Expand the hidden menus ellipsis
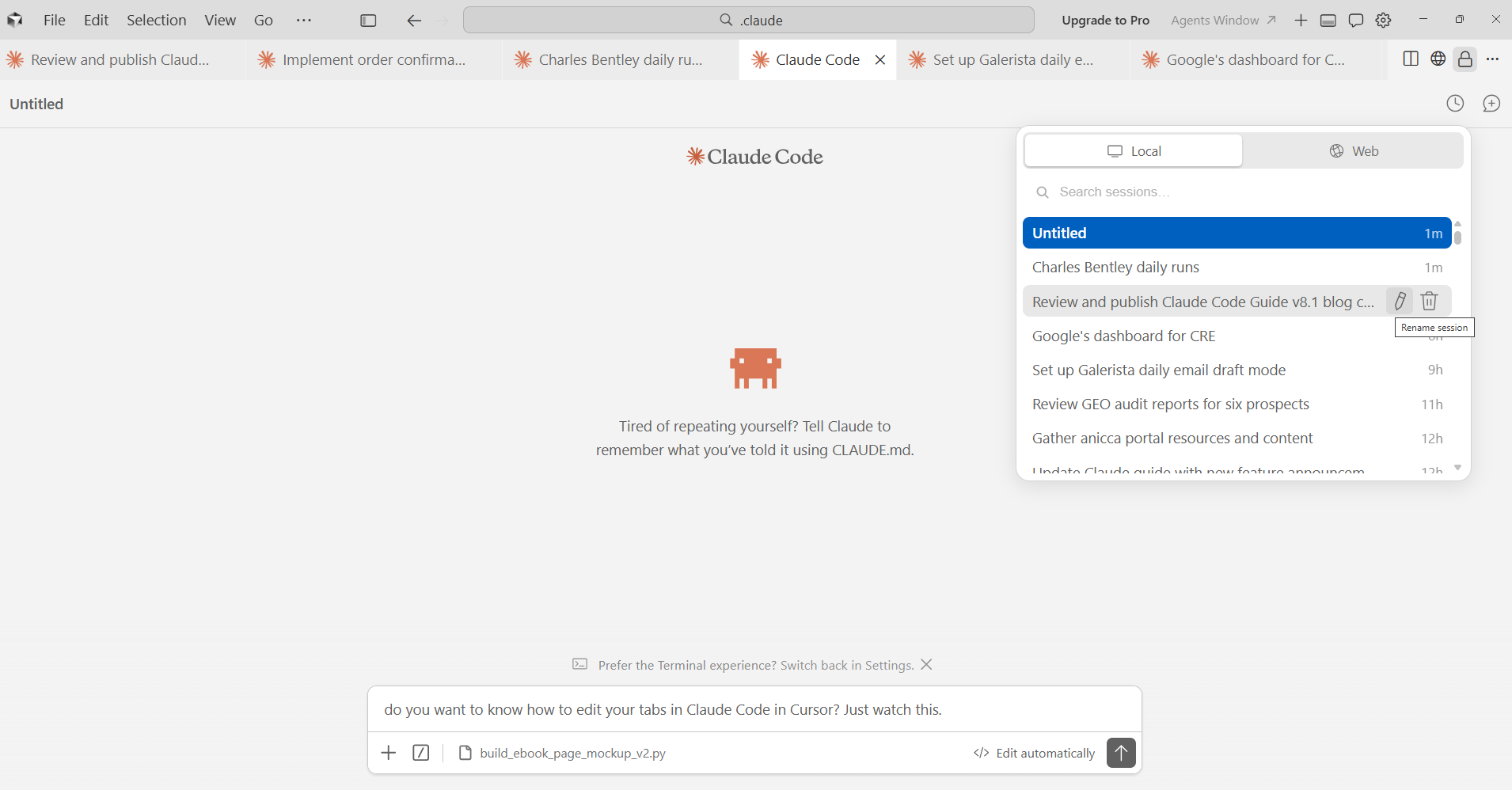 (304, 20)
